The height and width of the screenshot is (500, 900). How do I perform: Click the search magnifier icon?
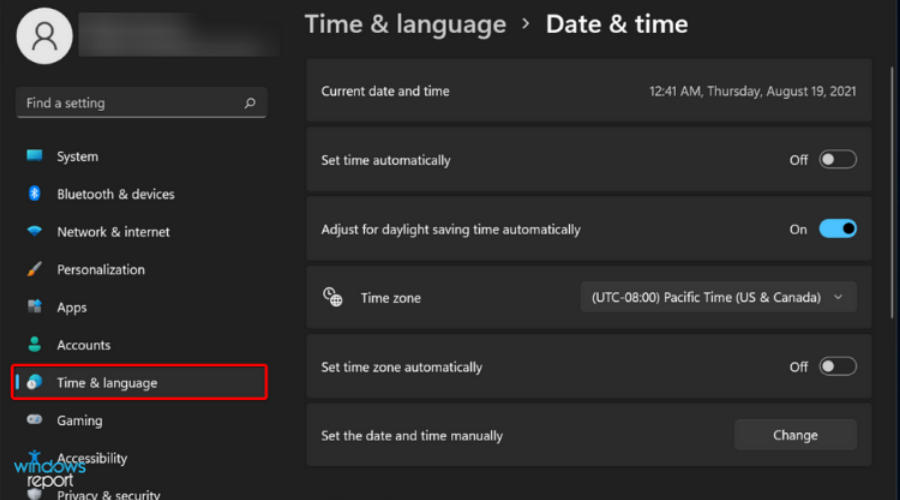tap(250, 103)
